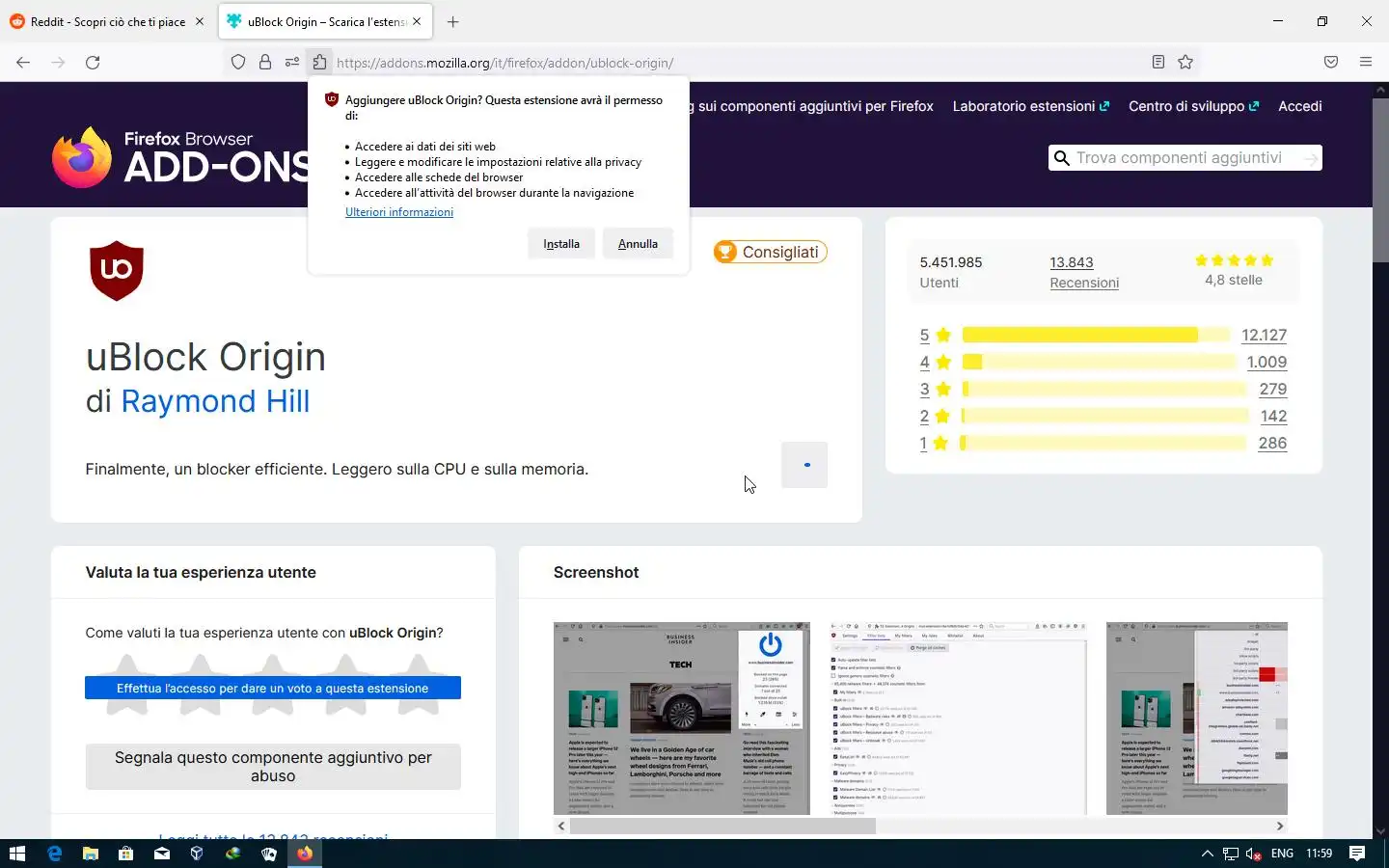Open the Firefox hamburger menu
Viewport: 1389px width, 868px height.
[1366, 63]
